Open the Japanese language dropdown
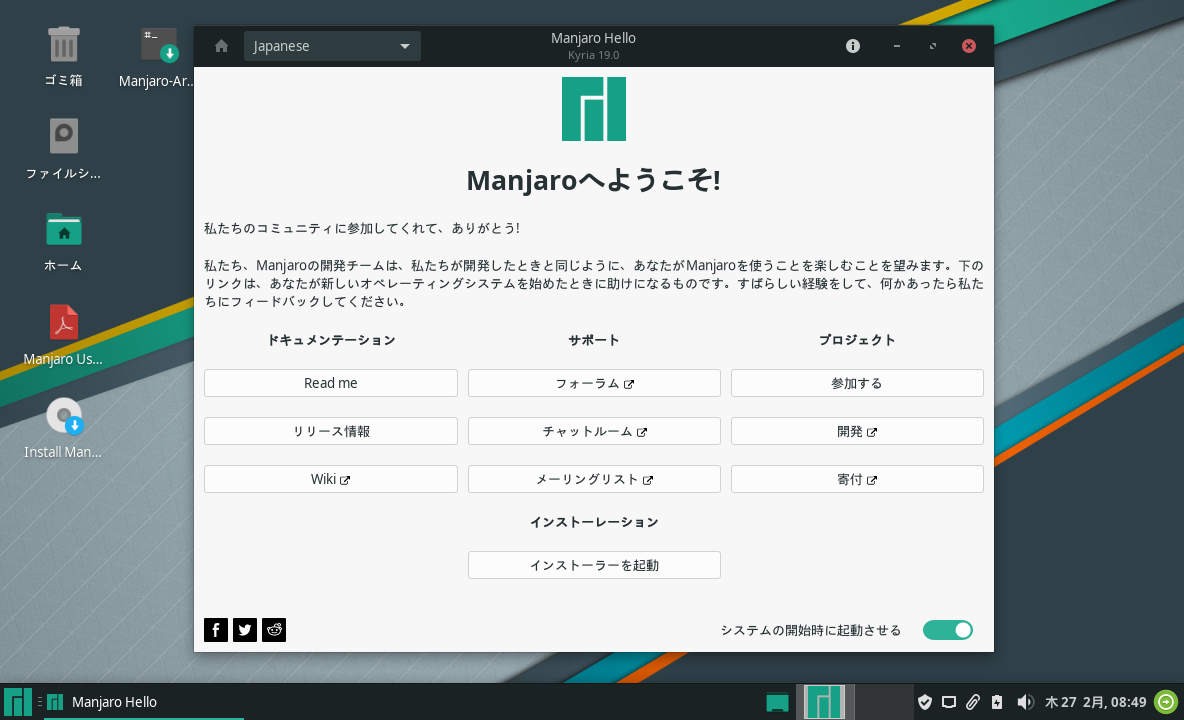Image resolution: width=1184 pixels, height=720 pixels. 332,46
